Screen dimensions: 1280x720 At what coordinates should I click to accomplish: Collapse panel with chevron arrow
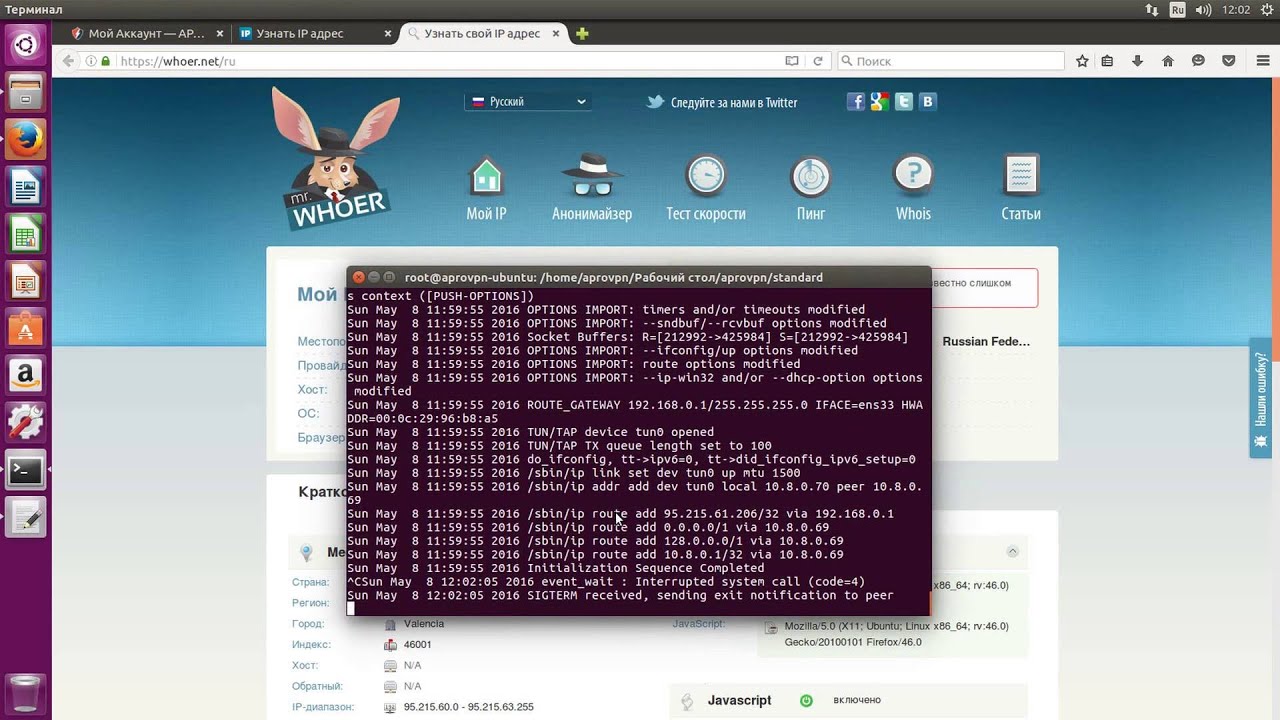point(1012,552)
